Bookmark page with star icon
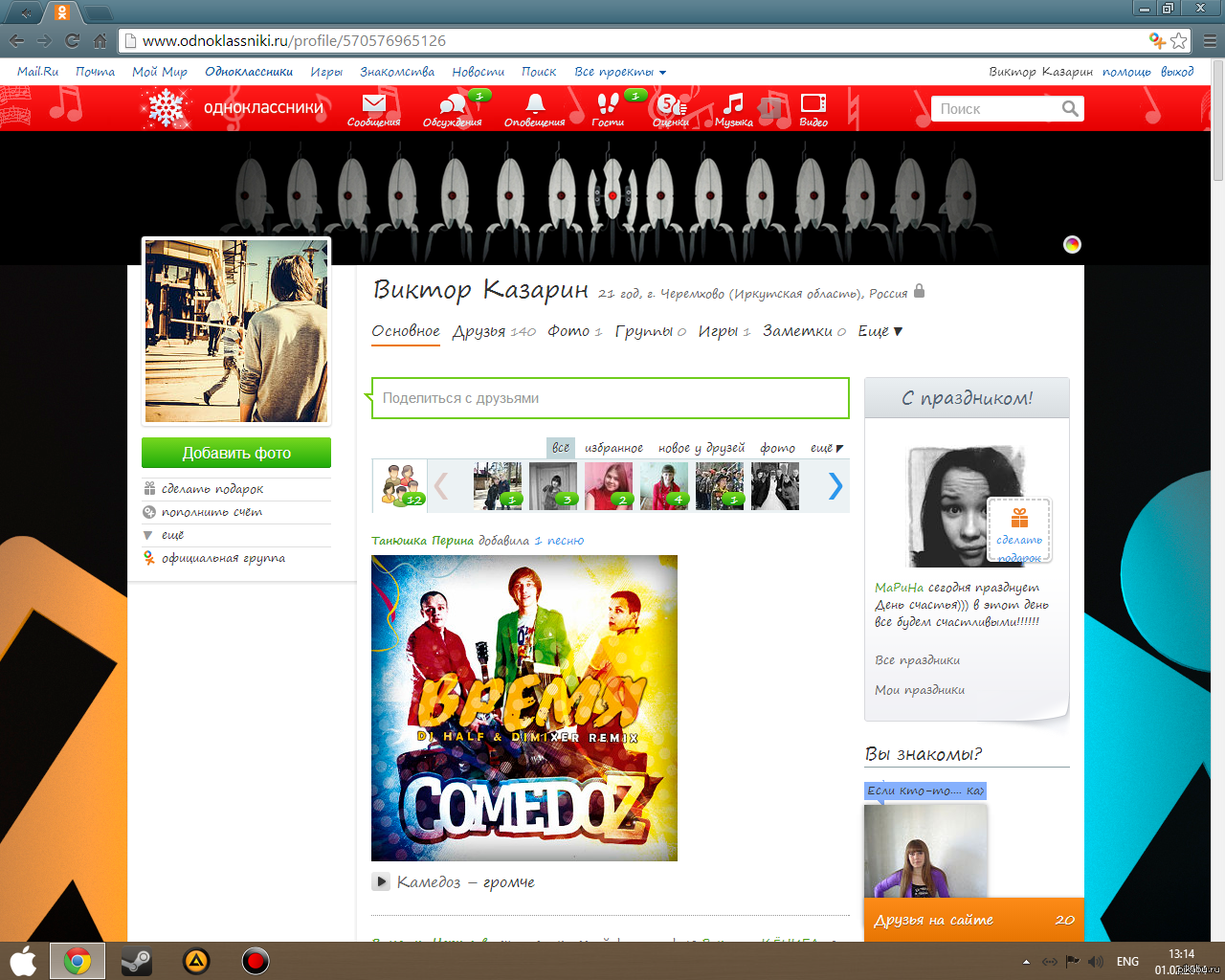This screenshot has width=1225, height=980. pos(1179,40)
